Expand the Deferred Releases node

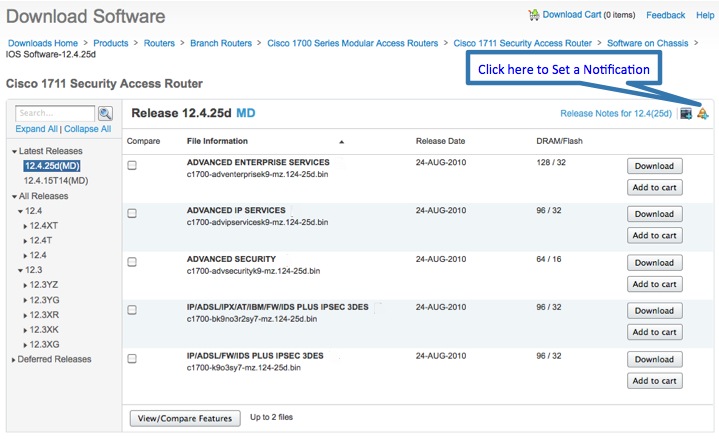click(x=14, y=360)
